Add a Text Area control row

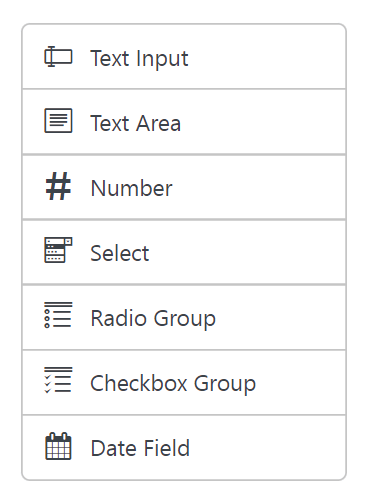tap(184, 122)
